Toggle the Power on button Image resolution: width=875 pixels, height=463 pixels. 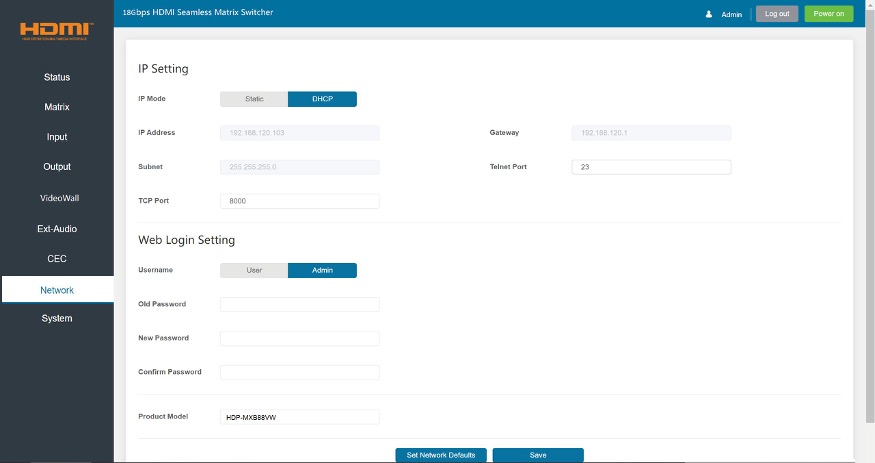(x=829, y=14)
